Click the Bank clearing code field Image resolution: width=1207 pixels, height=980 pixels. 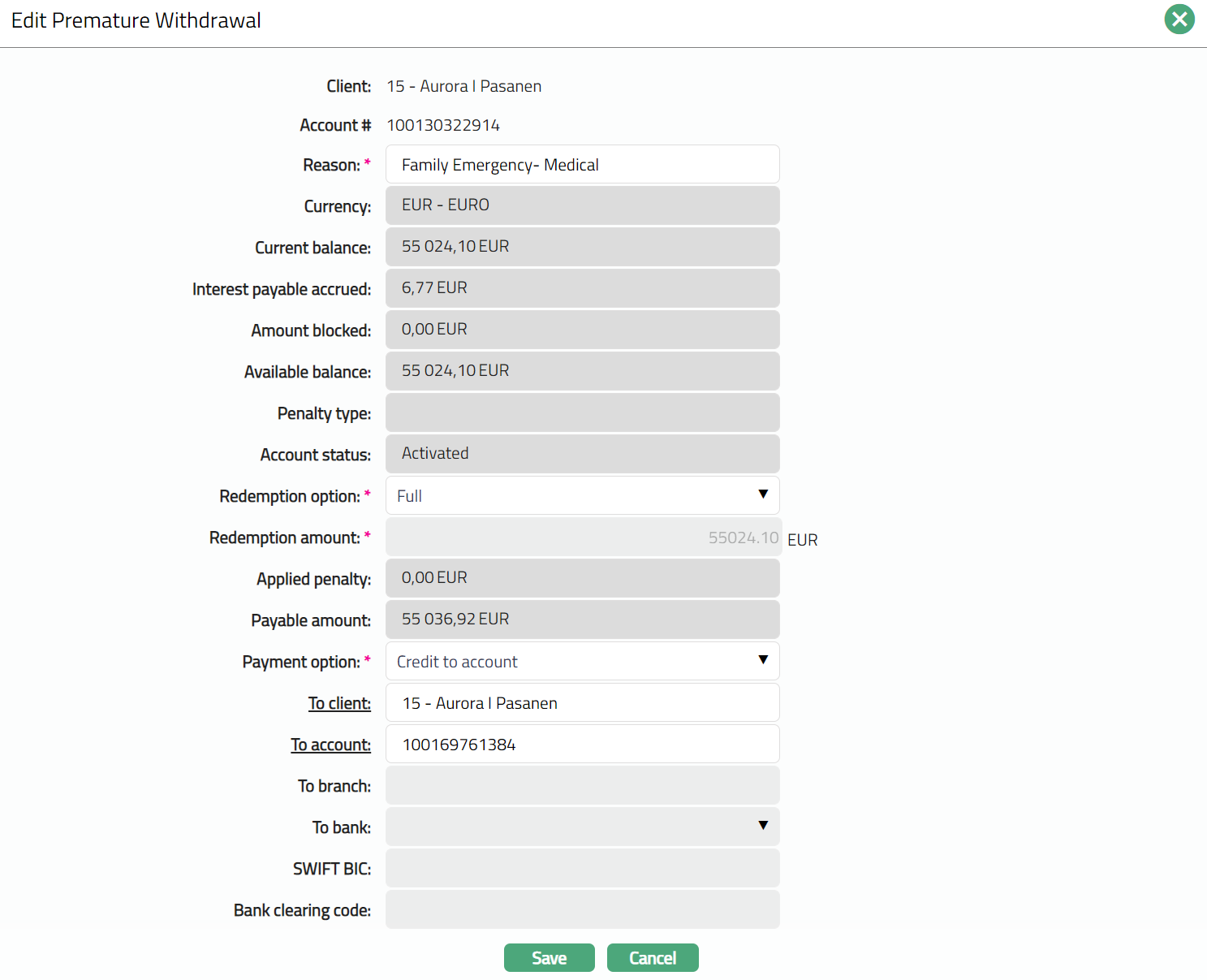(582, 909)
